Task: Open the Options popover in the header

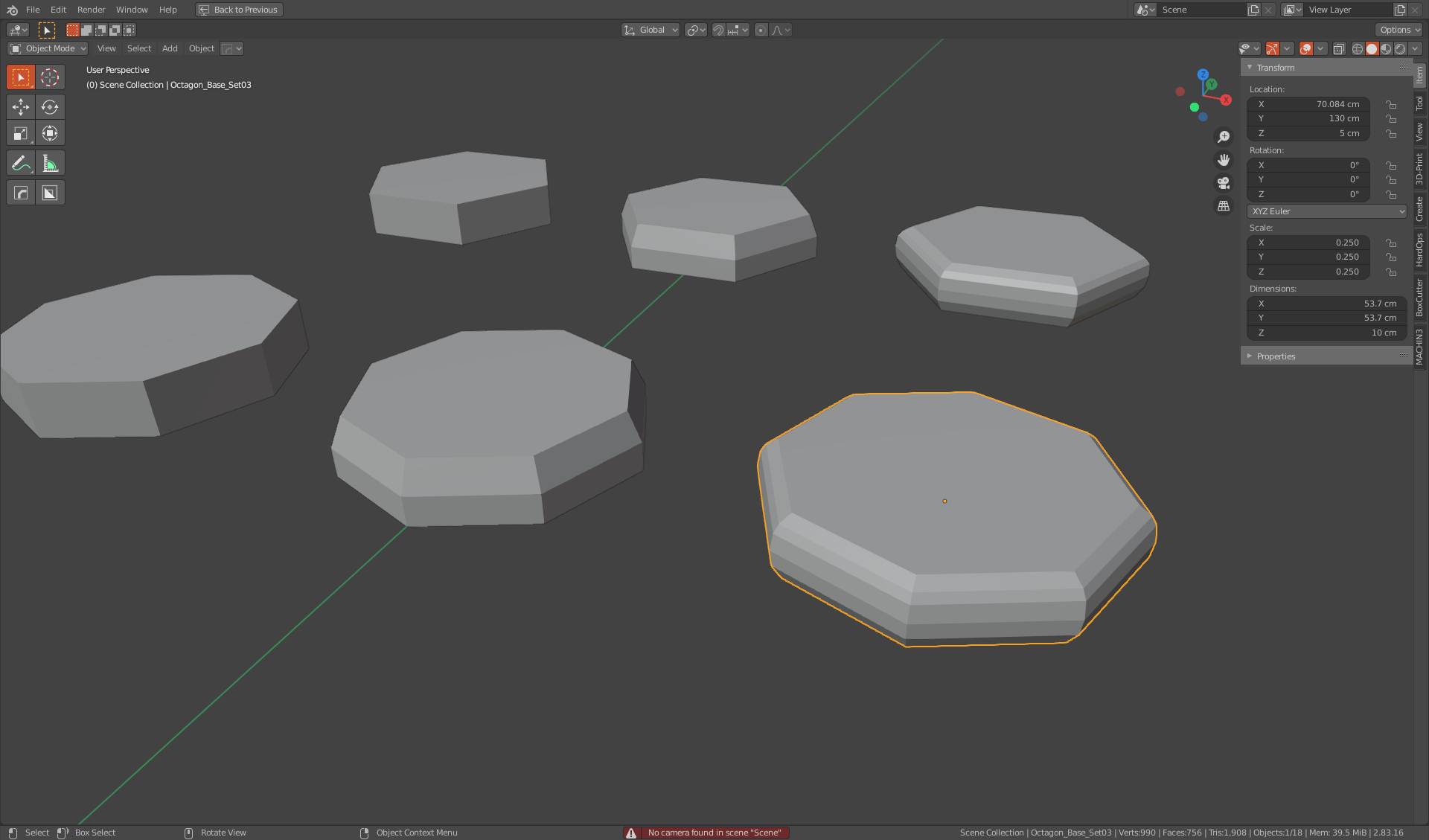Action: pyautogui.click(x=1398, y=30)
